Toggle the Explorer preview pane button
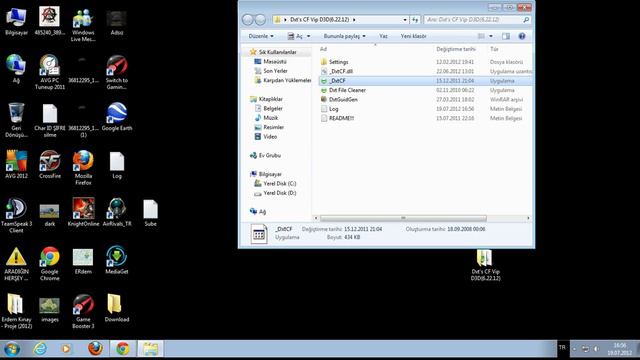This screenshot has height=360, width=640. (506, 36)
